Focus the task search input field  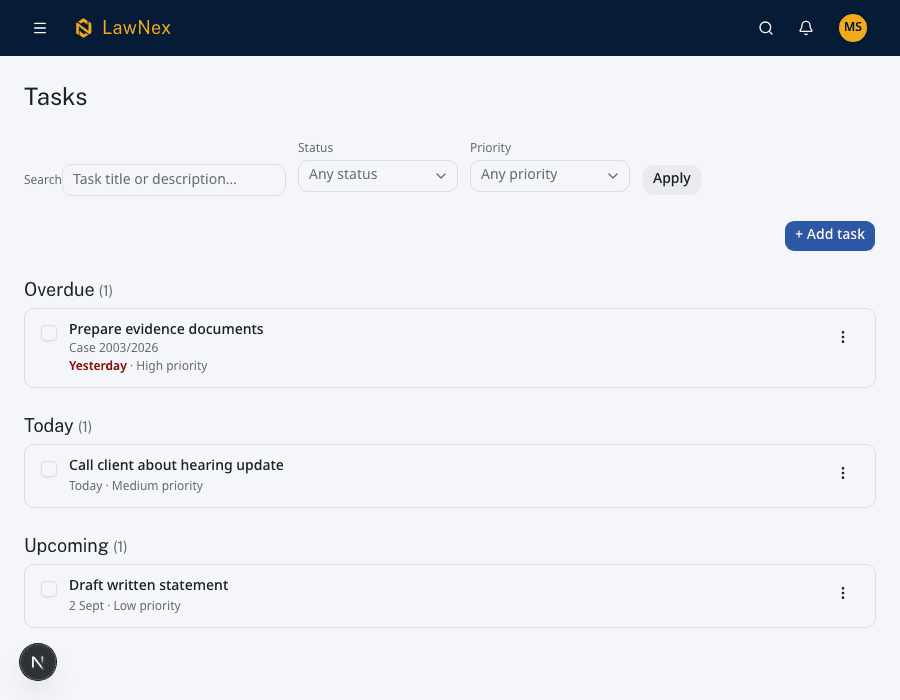(x=174, y=180)
